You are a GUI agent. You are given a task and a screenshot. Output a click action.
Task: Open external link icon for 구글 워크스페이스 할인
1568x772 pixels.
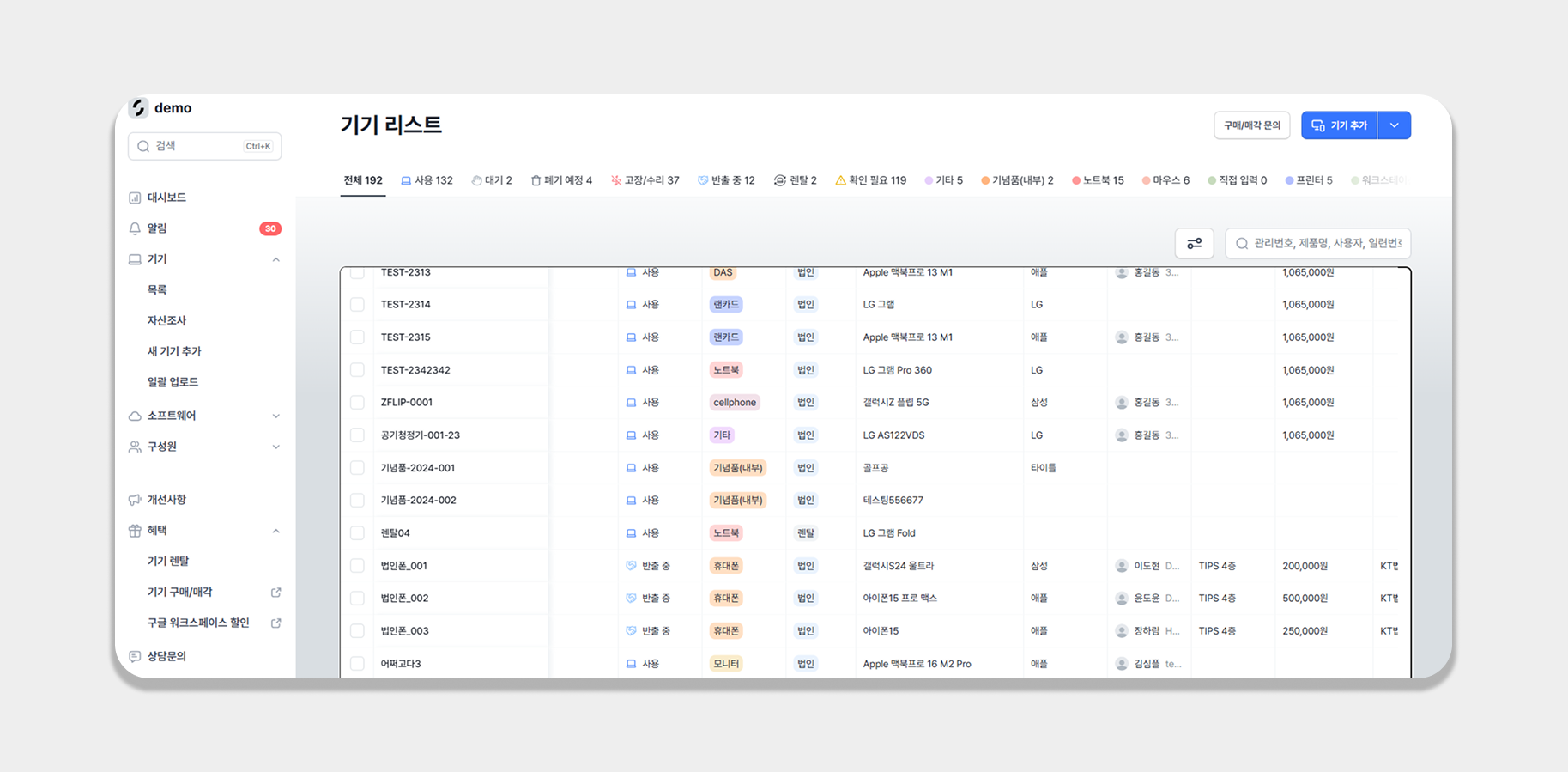(x=276, y=623)
